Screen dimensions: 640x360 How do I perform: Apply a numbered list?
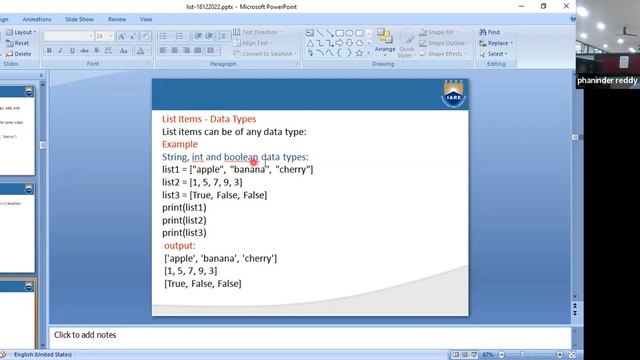tap(180, 36)
